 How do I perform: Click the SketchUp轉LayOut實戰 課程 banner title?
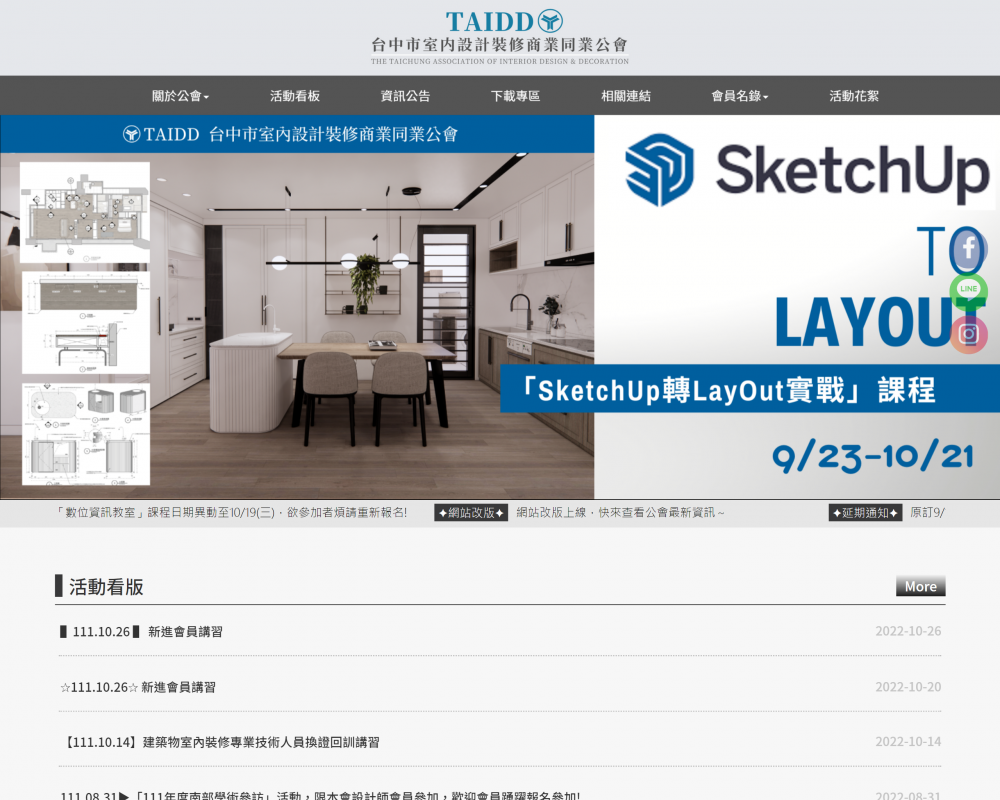(x=728, y=390)
